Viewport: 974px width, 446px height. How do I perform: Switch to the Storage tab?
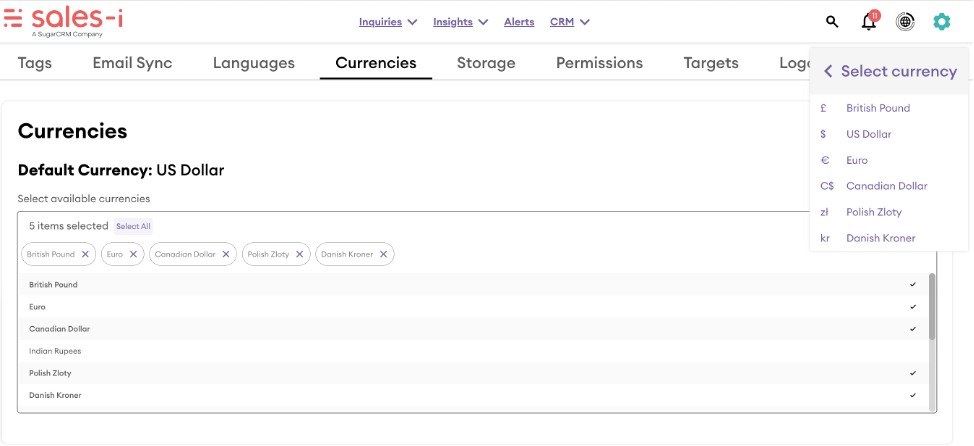[x=486, y=63]
